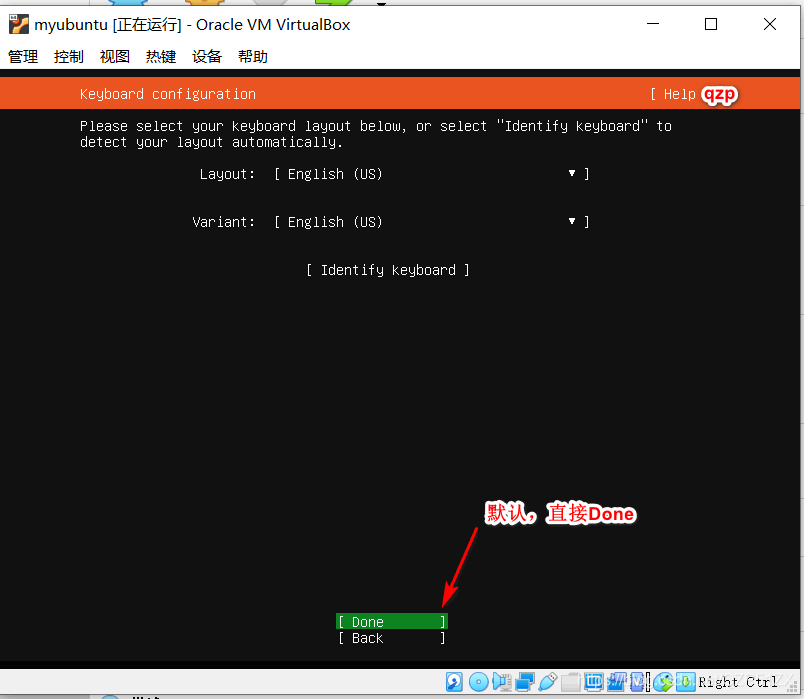The image size is (804, 699).
Task: Open the 管理 menu
Action: 23,56
